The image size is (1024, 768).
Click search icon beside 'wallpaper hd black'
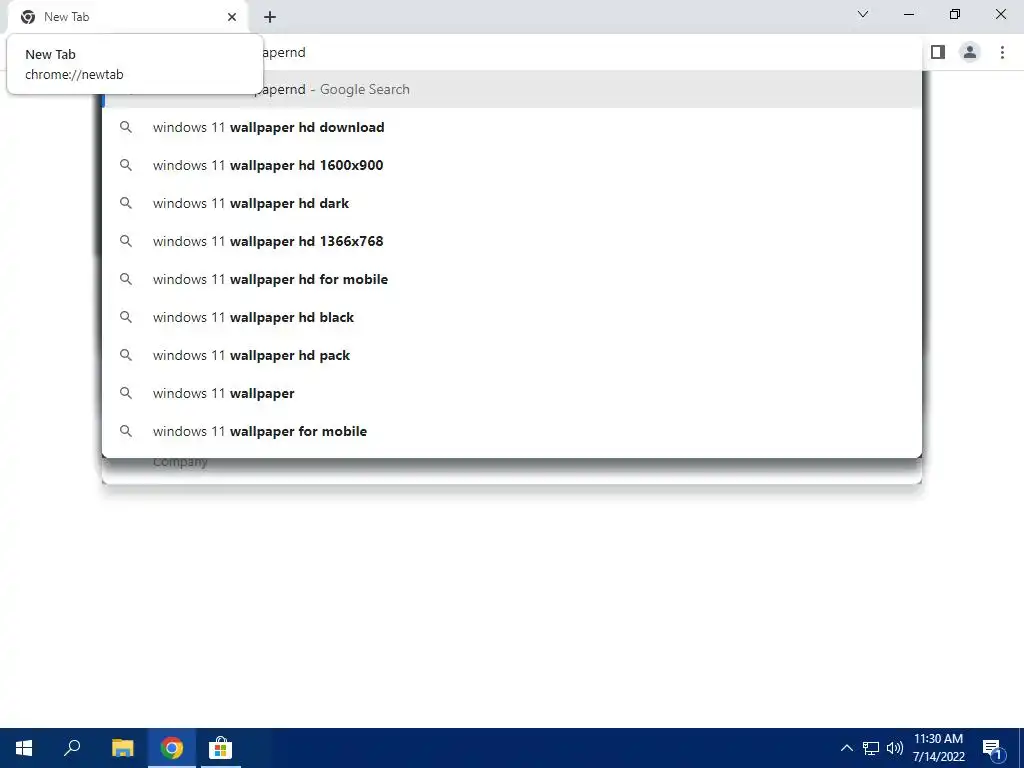[125, 317]
